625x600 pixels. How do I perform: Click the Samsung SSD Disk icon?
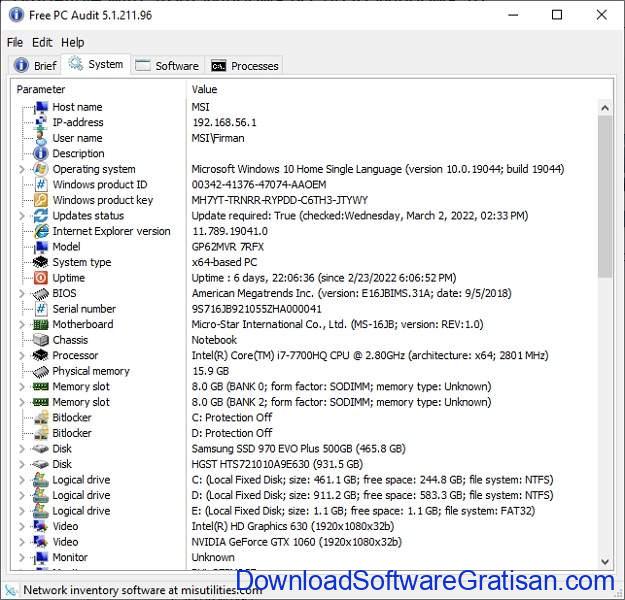[41, 449]
